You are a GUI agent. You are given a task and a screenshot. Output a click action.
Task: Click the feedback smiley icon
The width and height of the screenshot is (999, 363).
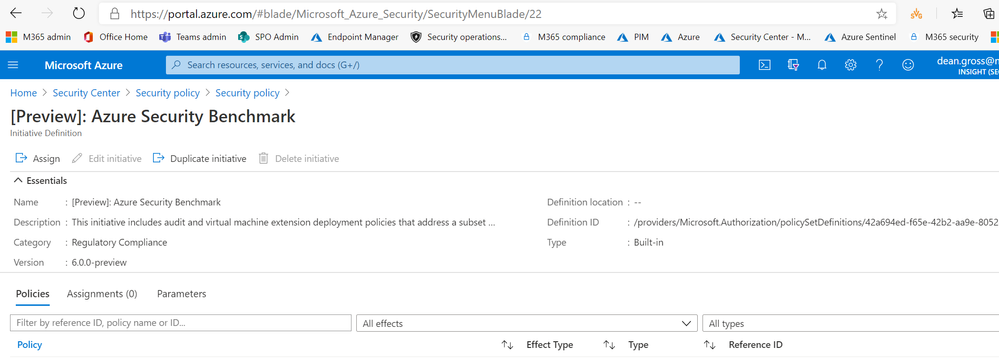coord(908,65)
